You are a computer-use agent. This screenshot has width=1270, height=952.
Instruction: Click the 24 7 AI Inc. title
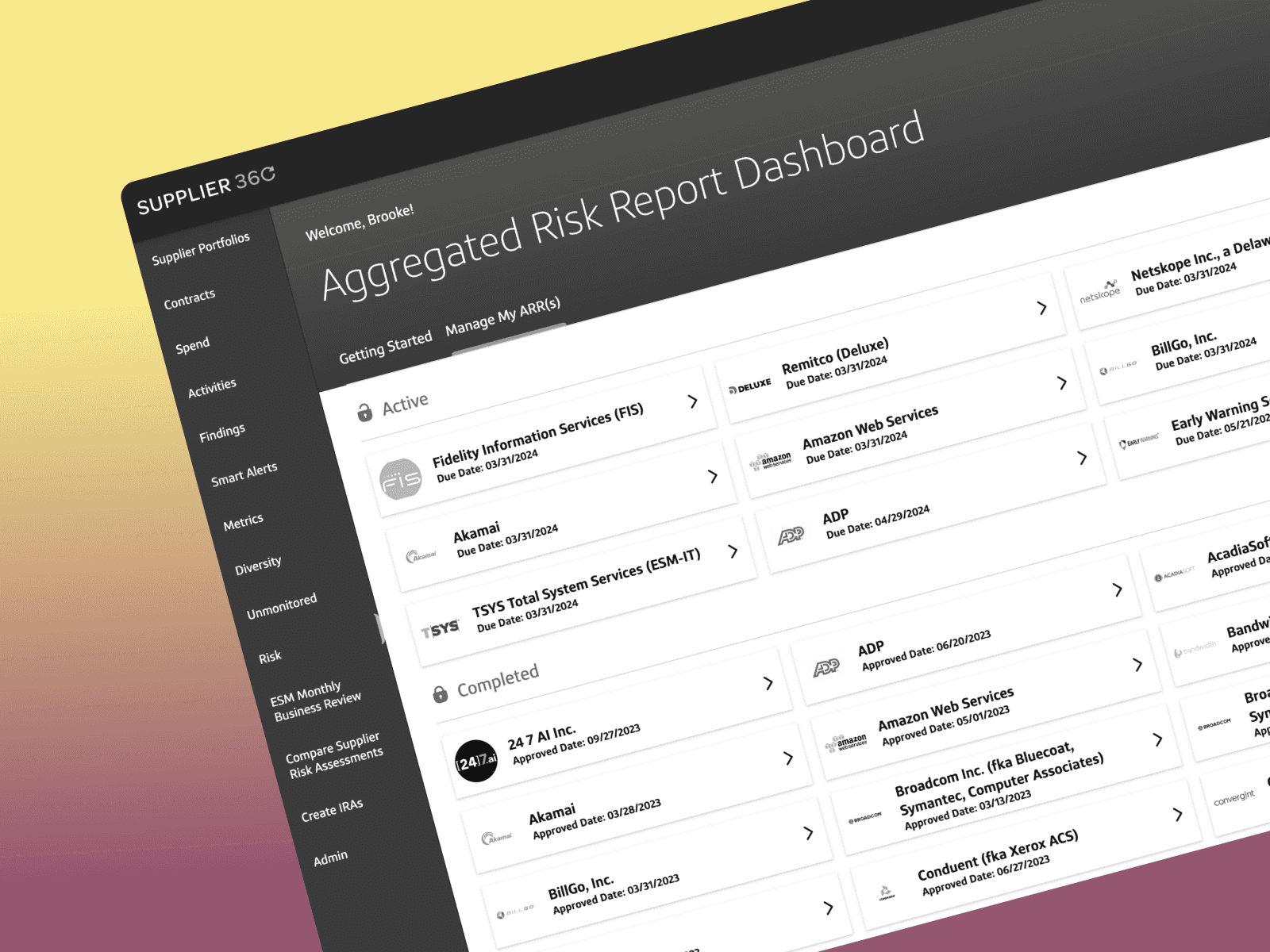541,737
